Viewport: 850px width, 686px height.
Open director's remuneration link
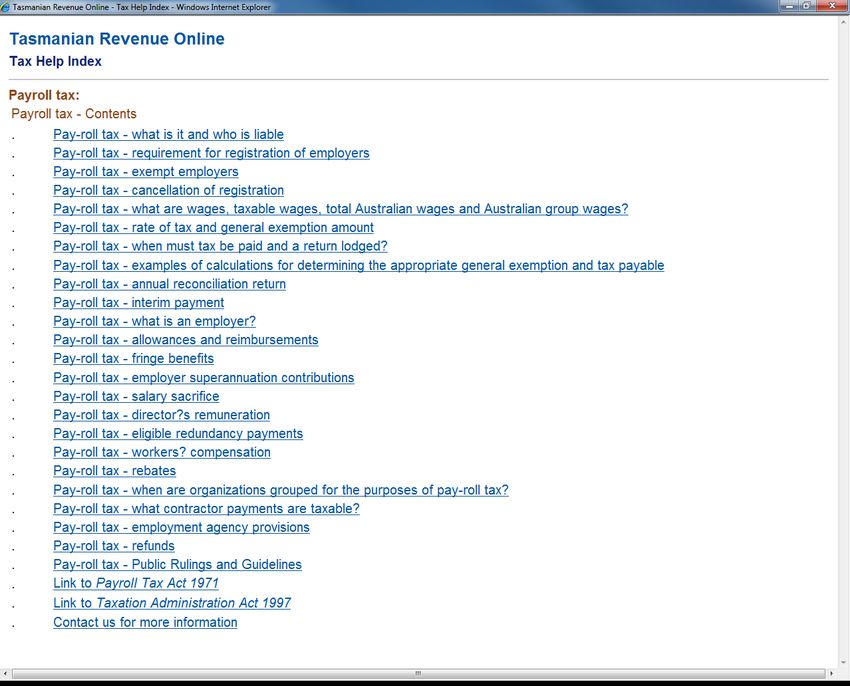[162, 415]
